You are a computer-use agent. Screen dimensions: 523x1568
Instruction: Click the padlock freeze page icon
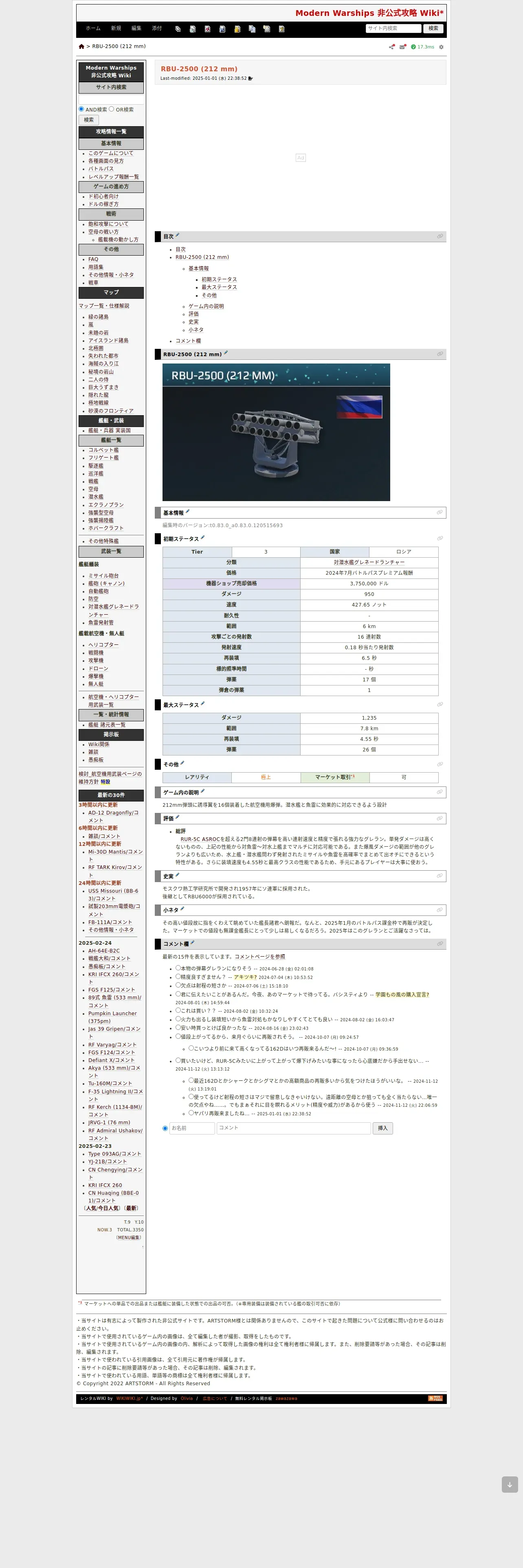[x=237, y=28]
